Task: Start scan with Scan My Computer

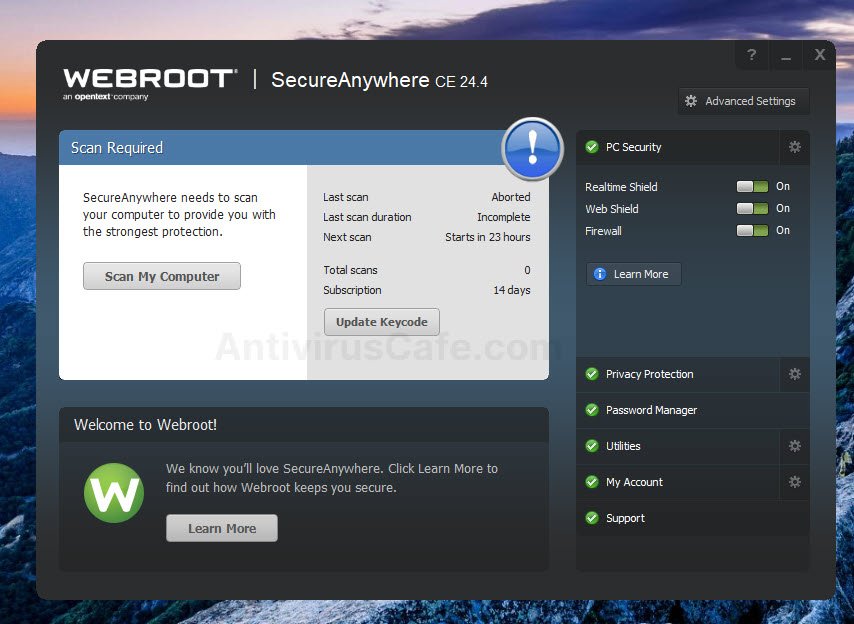Action: pyautogui.click(x=162, y=276)
